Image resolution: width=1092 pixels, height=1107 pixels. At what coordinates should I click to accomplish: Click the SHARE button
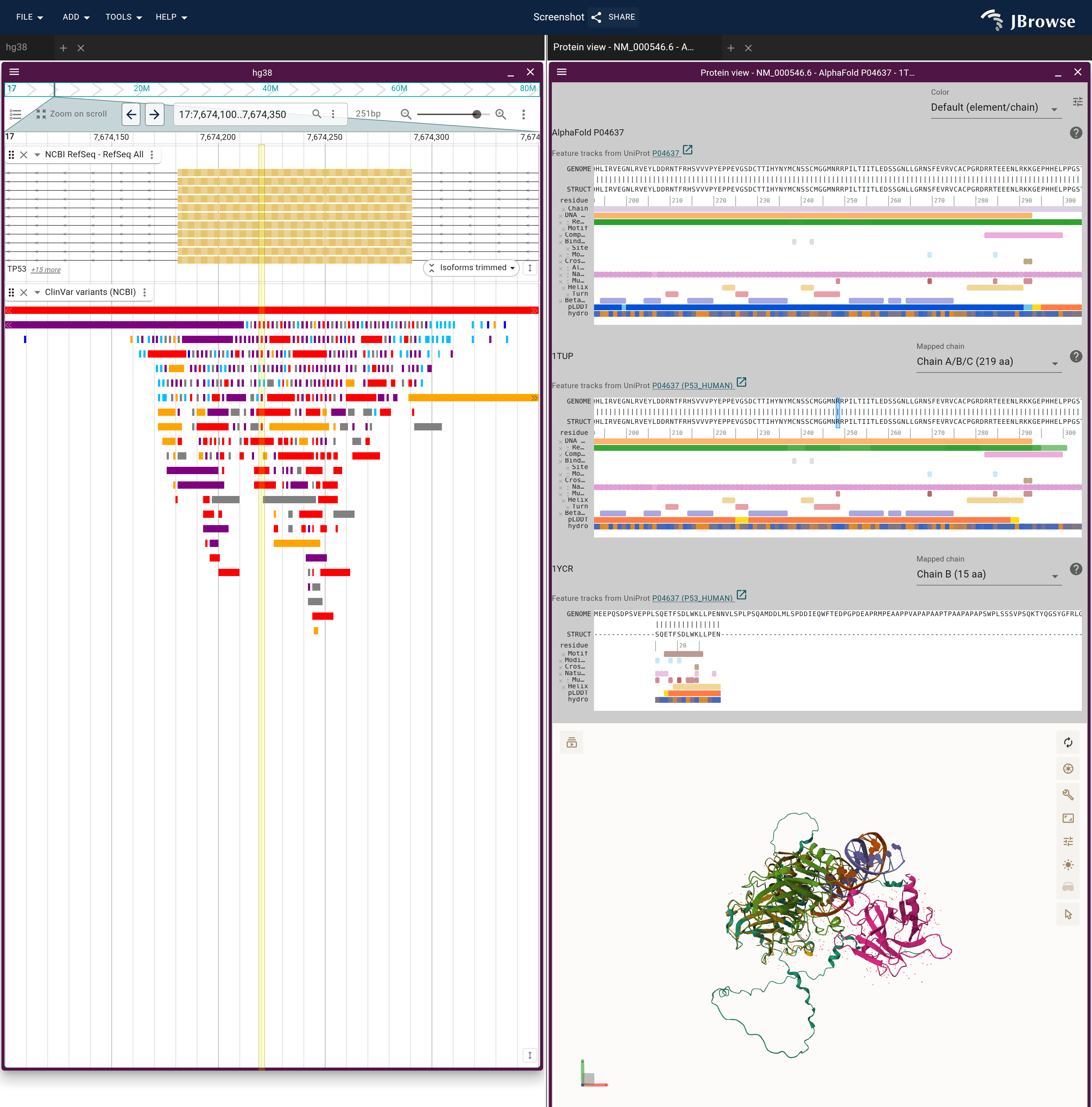coord(613,17)
